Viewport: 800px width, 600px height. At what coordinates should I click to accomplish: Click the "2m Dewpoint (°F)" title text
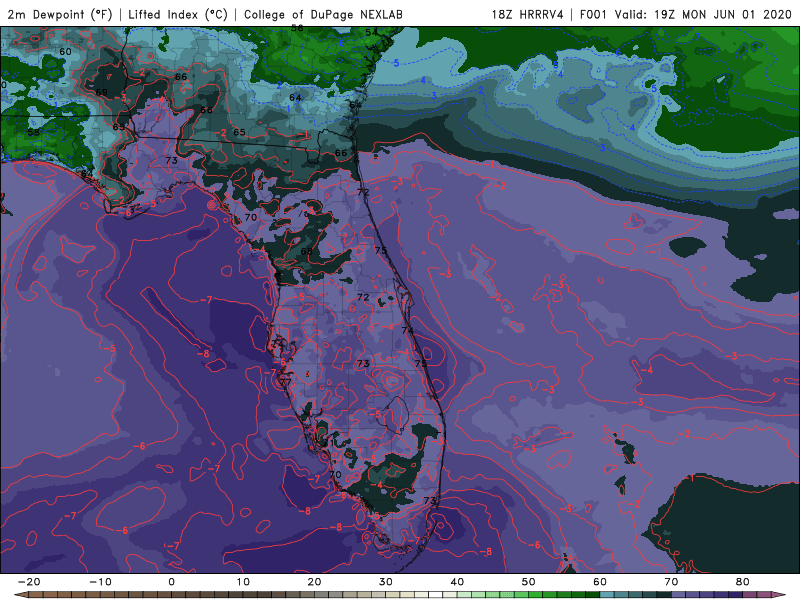click(x=60, y=14)
